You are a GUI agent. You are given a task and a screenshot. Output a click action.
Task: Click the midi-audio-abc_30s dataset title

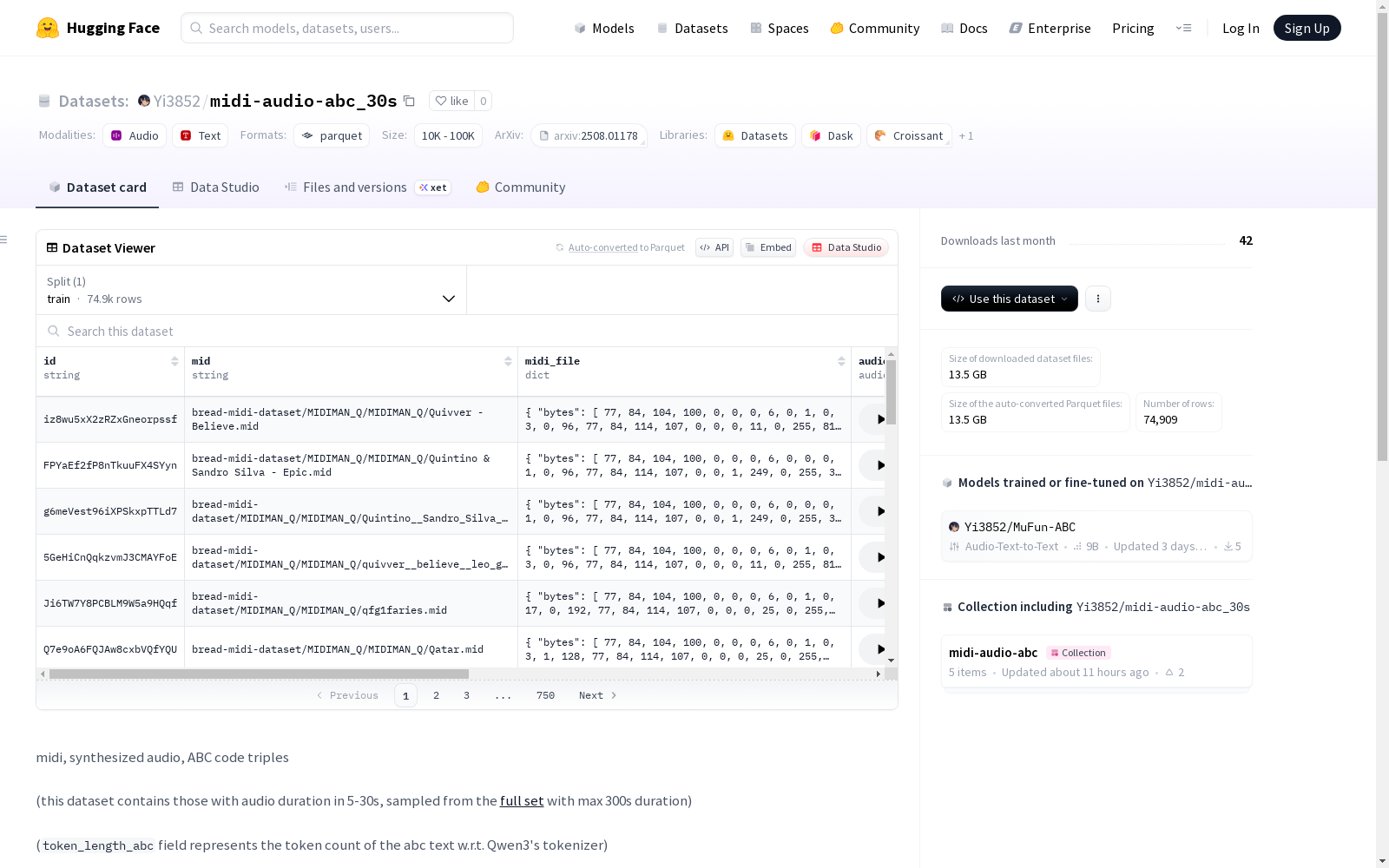pyautogui.click(x=303, y=101)
